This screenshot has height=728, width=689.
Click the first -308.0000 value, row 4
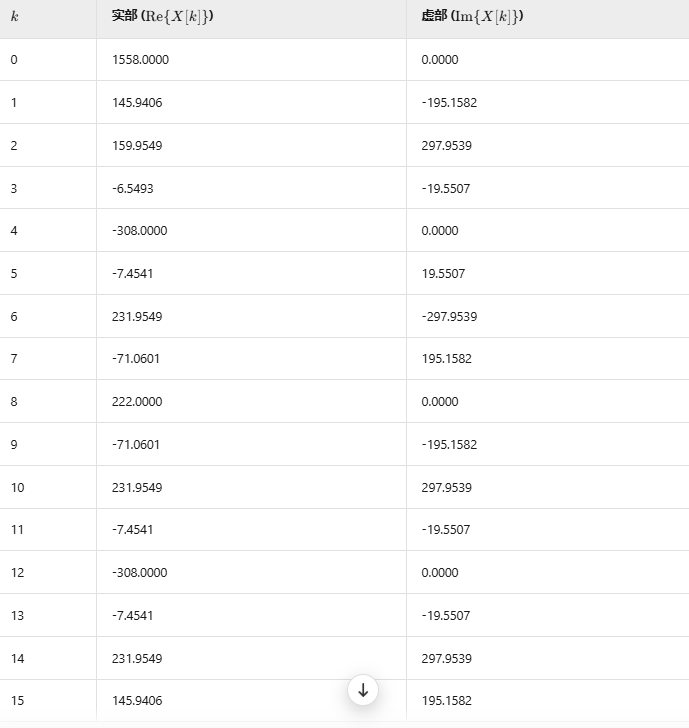tap(139, 231)
